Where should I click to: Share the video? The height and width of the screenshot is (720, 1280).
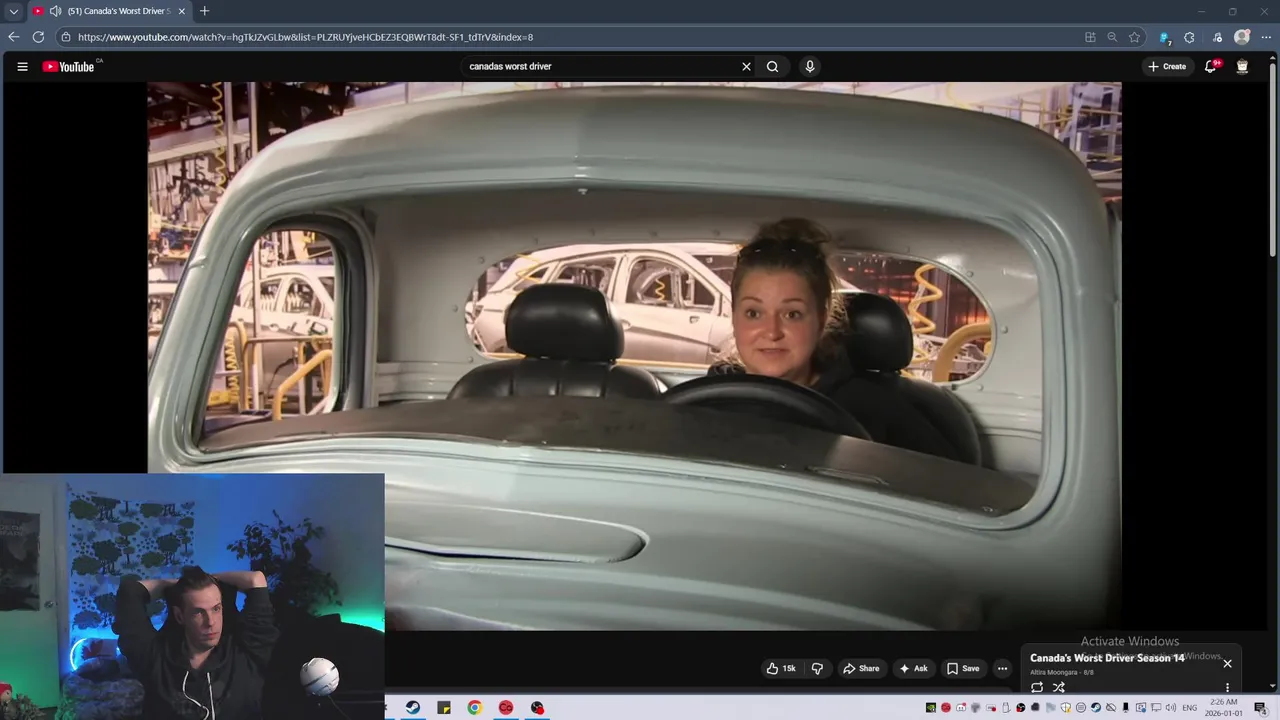[861, 669]
